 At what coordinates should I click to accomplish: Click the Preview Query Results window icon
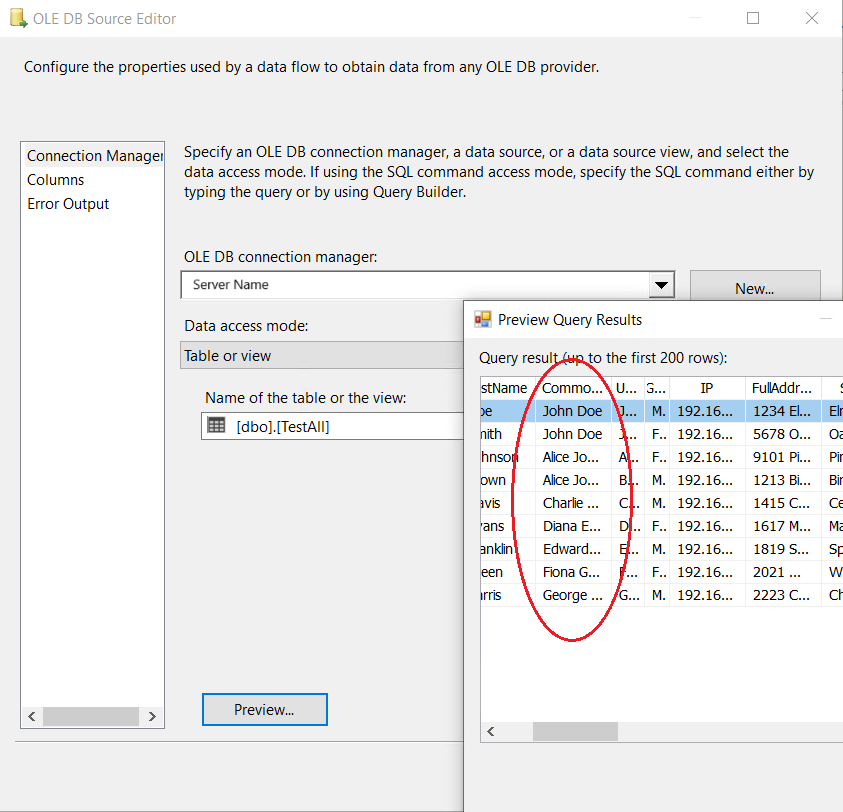point(483,320)
